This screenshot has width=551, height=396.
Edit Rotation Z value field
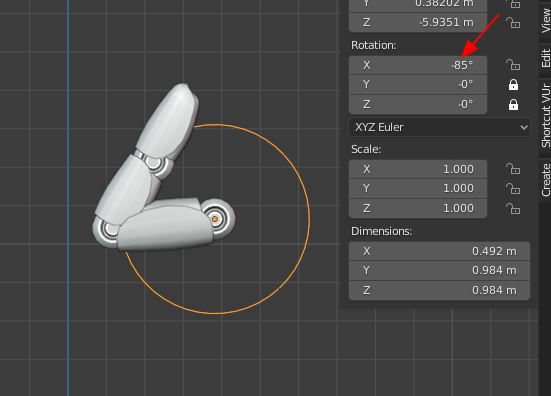418,104
